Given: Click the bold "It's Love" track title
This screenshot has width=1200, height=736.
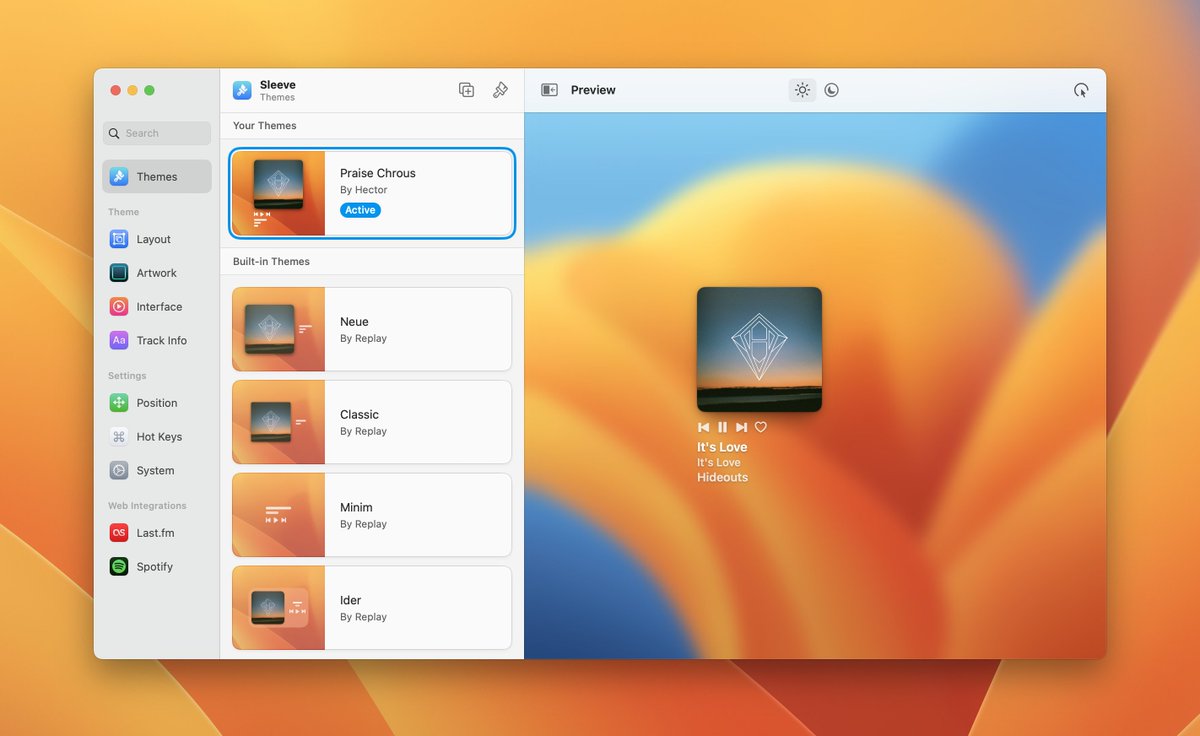Looking at the screenshot, I should (722, 447).
